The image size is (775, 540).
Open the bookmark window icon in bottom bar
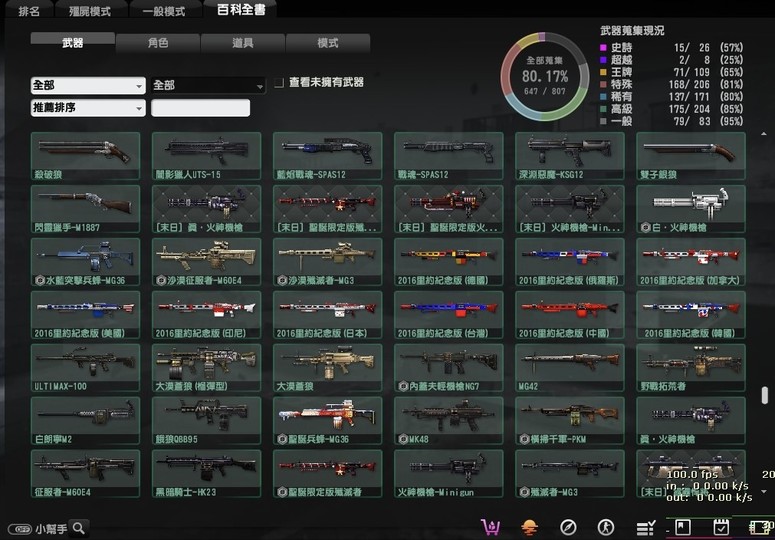click(683, 527)
